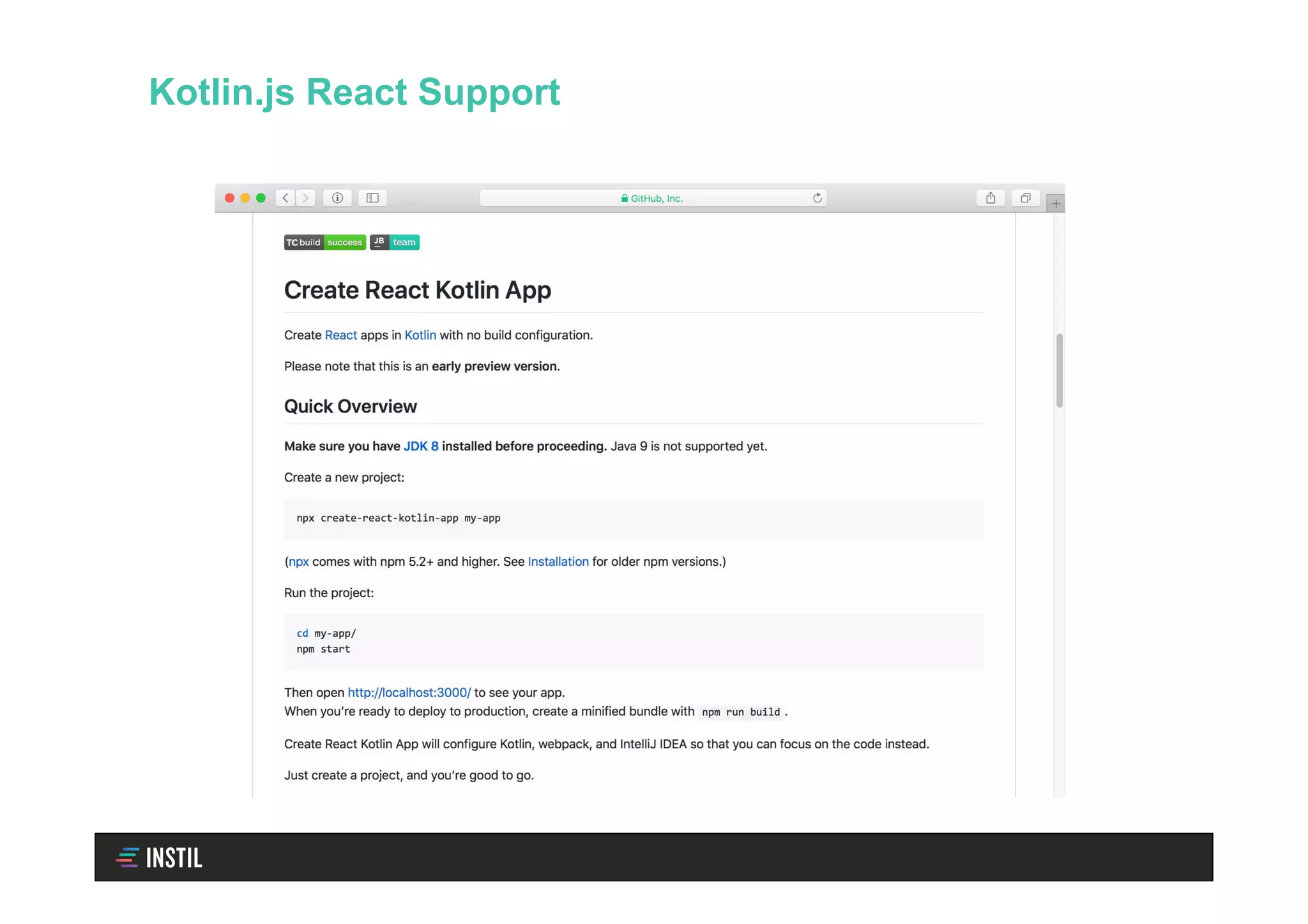
Task: Follow the React link in the intro
Action: [341, 335]
